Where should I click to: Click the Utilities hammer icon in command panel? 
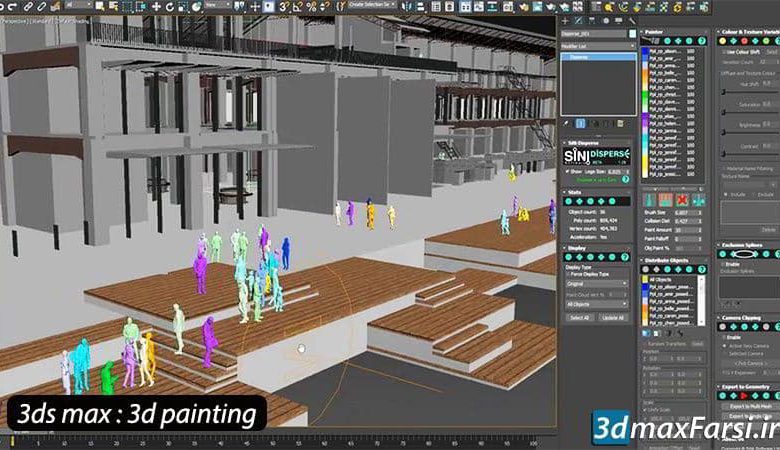click(x=630, y=19)
